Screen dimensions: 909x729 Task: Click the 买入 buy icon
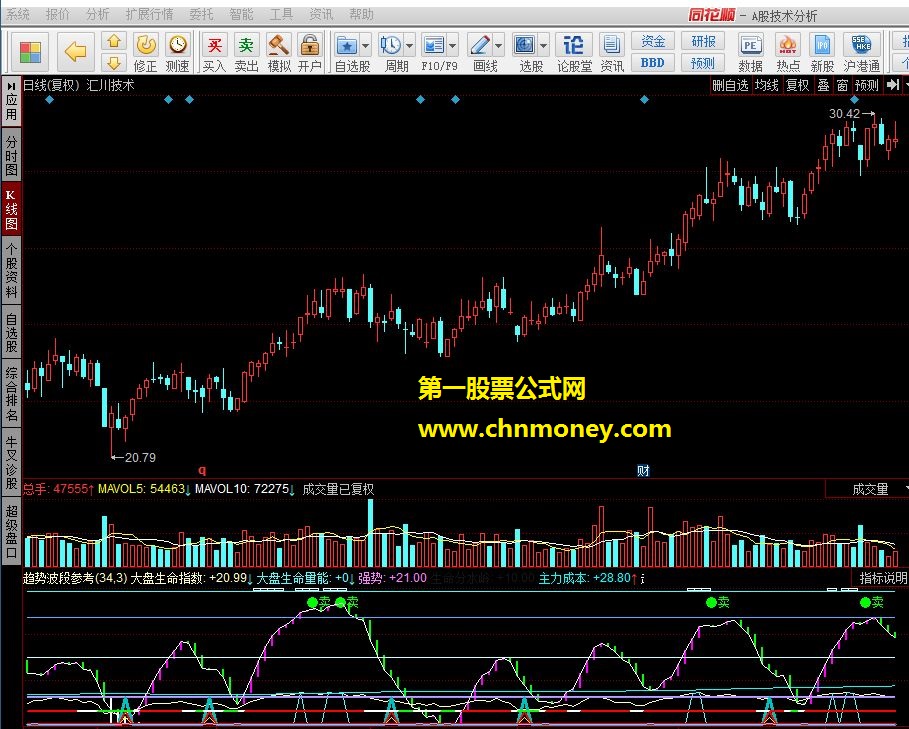coord(214,53)
